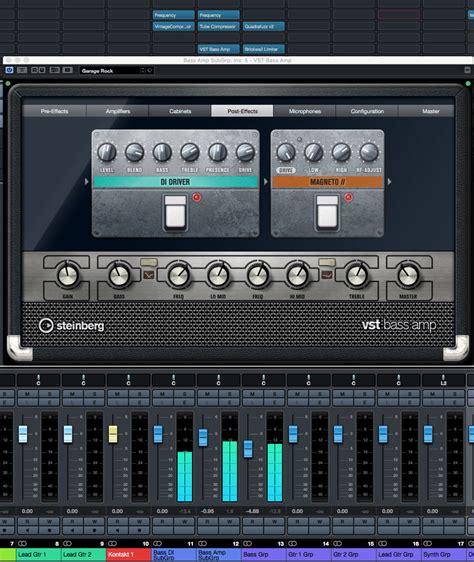Viewport: 474px width, 562px height.
Task: Click the amplifier BASS knob
Action: pos(119,275)
